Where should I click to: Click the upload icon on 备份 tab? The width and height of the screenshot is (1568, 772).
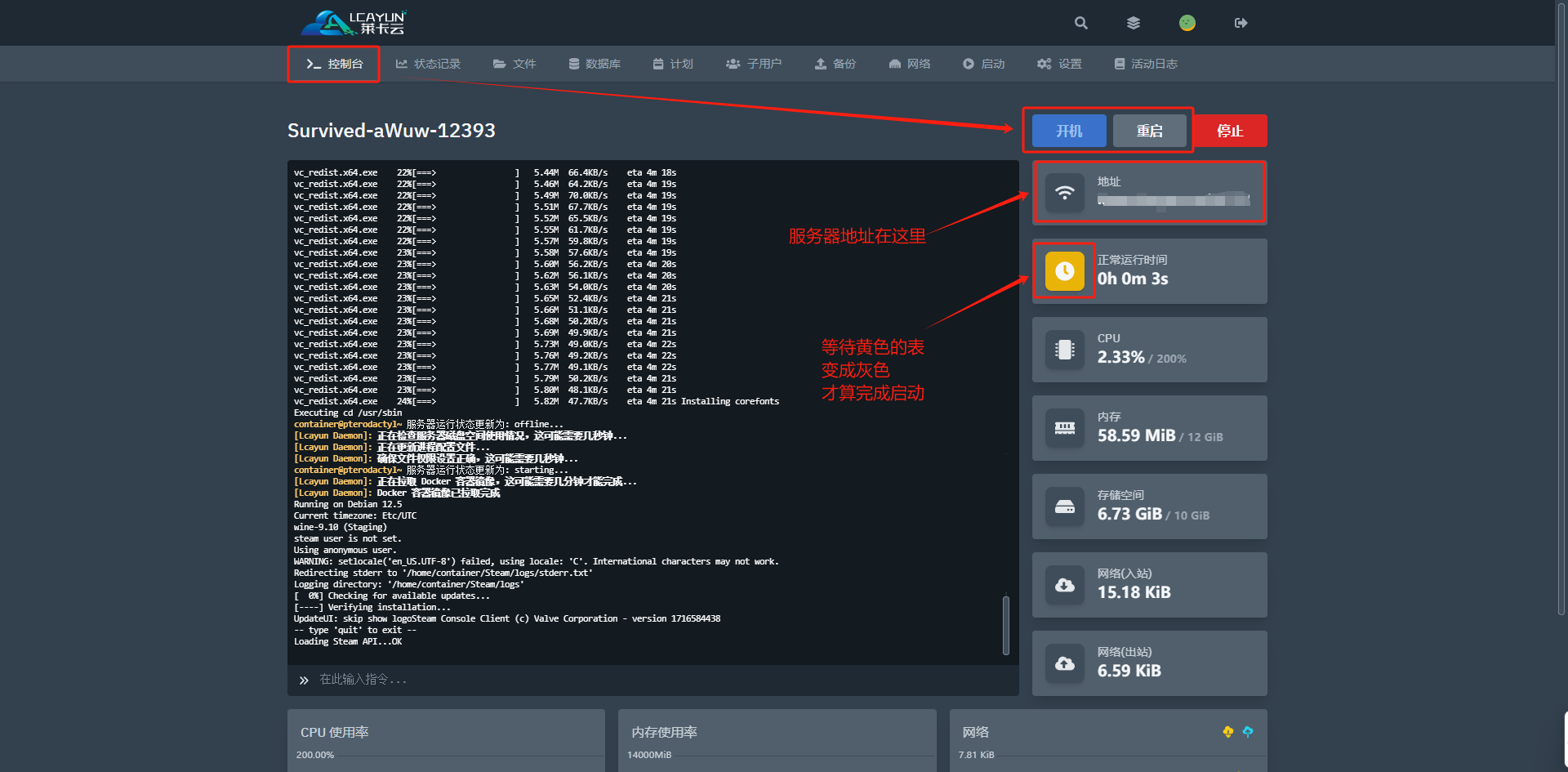pyautogui.click(x=821, y=64)
